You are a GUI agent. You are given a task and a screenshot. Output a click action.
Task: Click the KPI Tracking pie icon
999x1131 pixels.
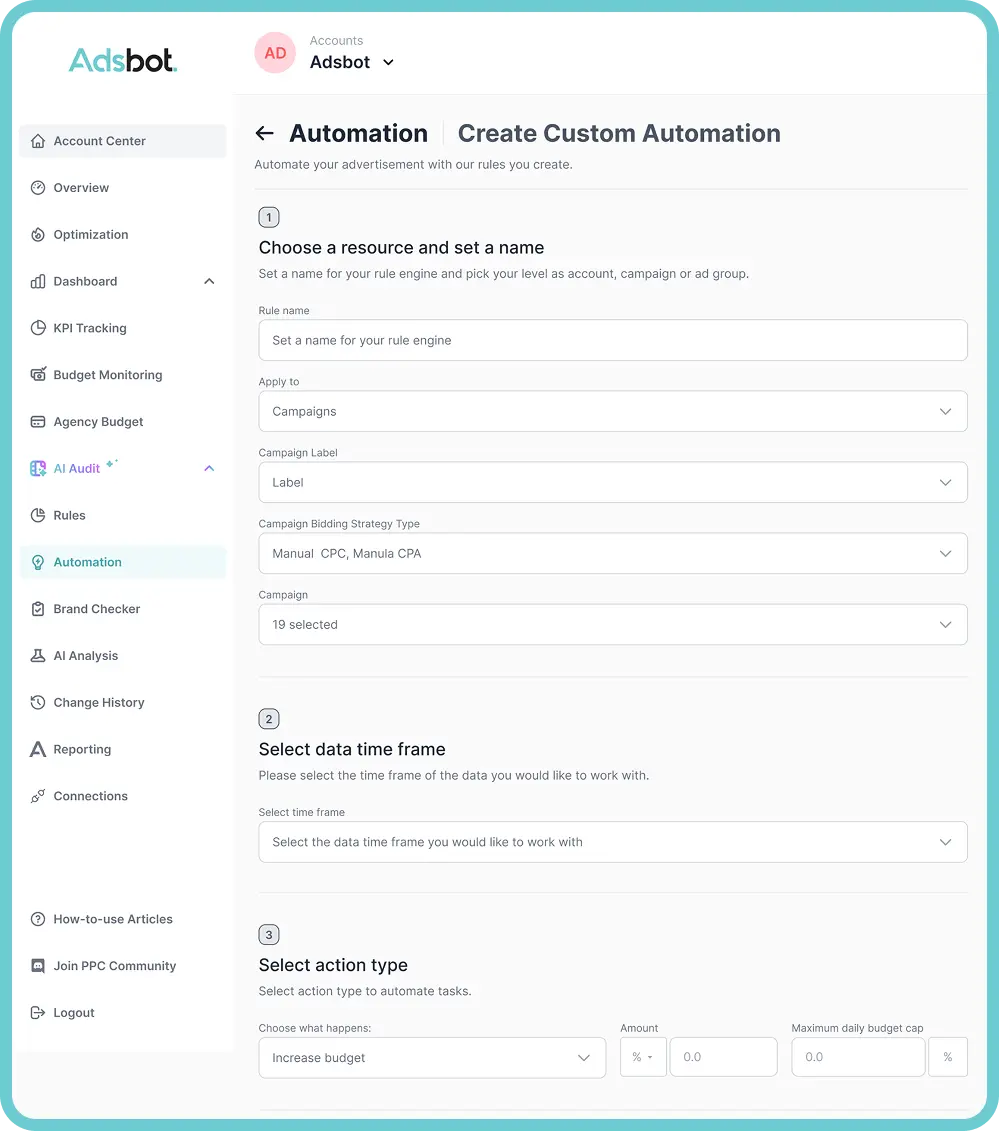pos(38,328)
